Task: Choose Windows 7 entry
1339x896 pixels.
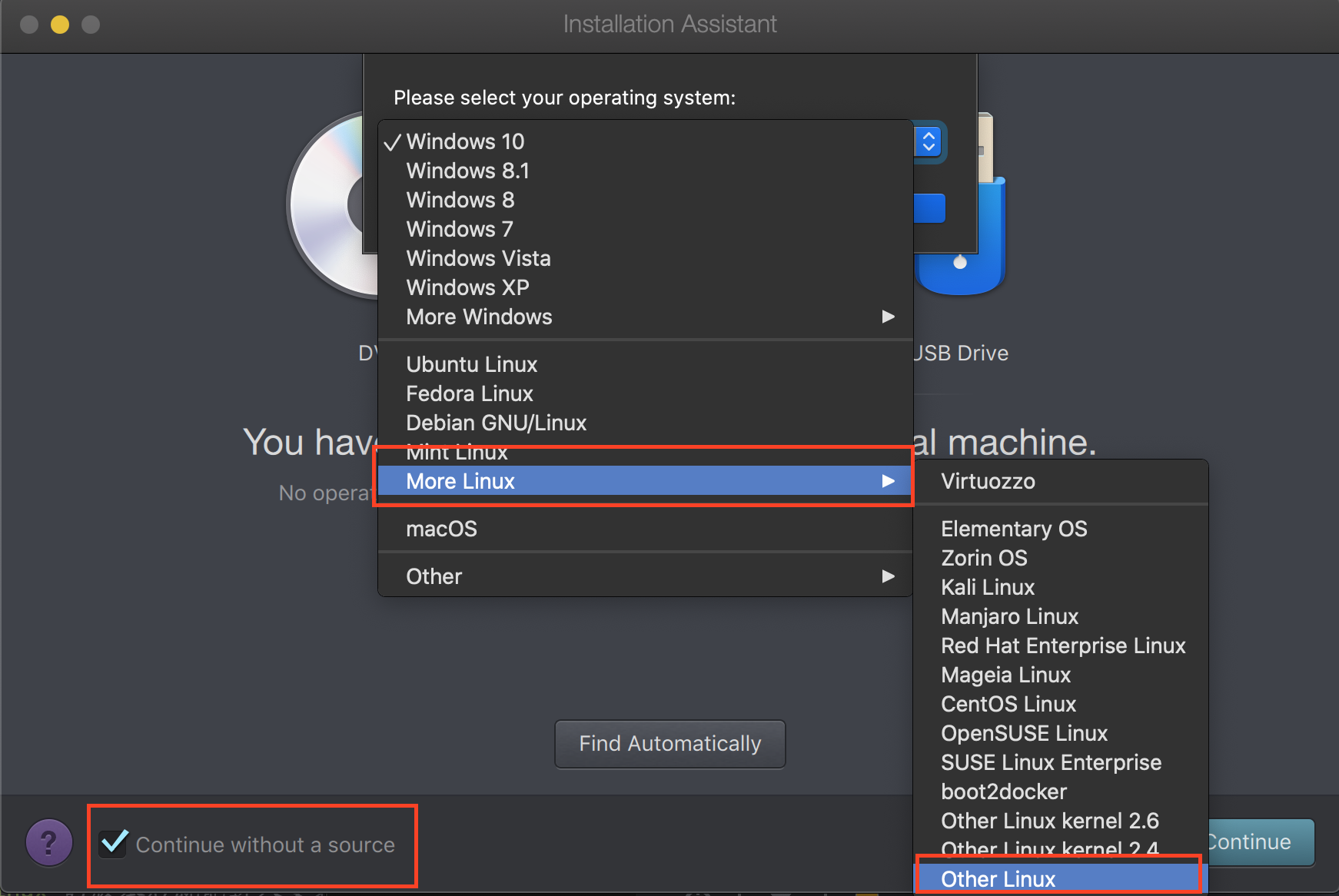Action: (x=645, y=229)
